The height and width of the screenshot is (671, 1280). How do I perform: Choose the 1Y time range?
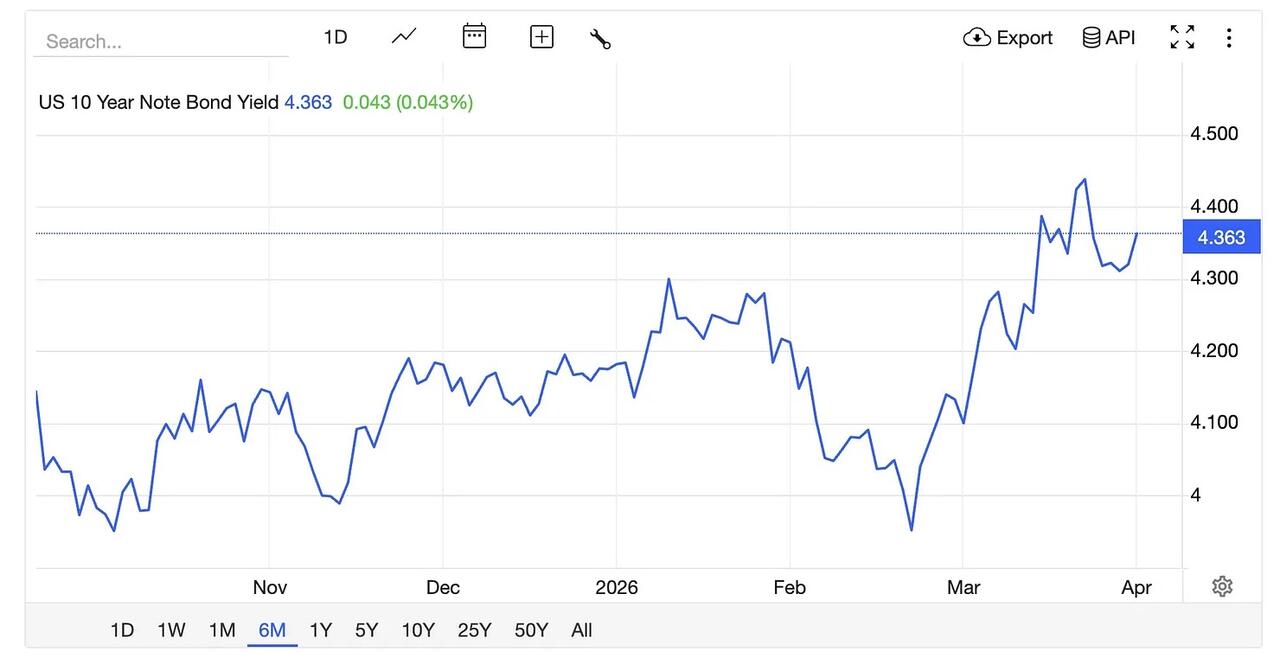320,630
